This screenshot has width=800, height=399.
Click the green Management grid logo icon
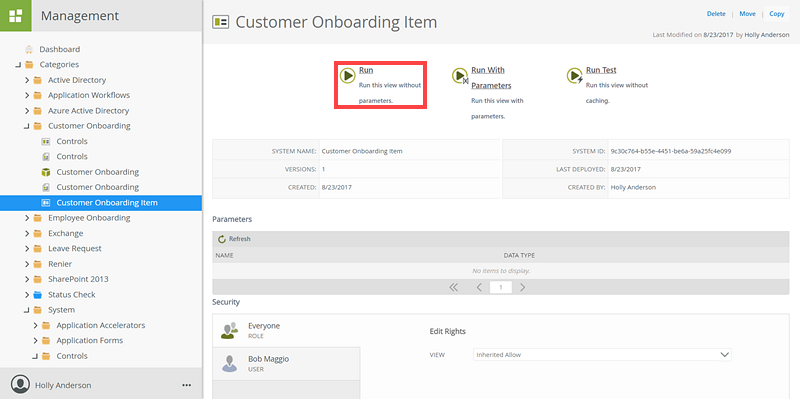point(16,16)
